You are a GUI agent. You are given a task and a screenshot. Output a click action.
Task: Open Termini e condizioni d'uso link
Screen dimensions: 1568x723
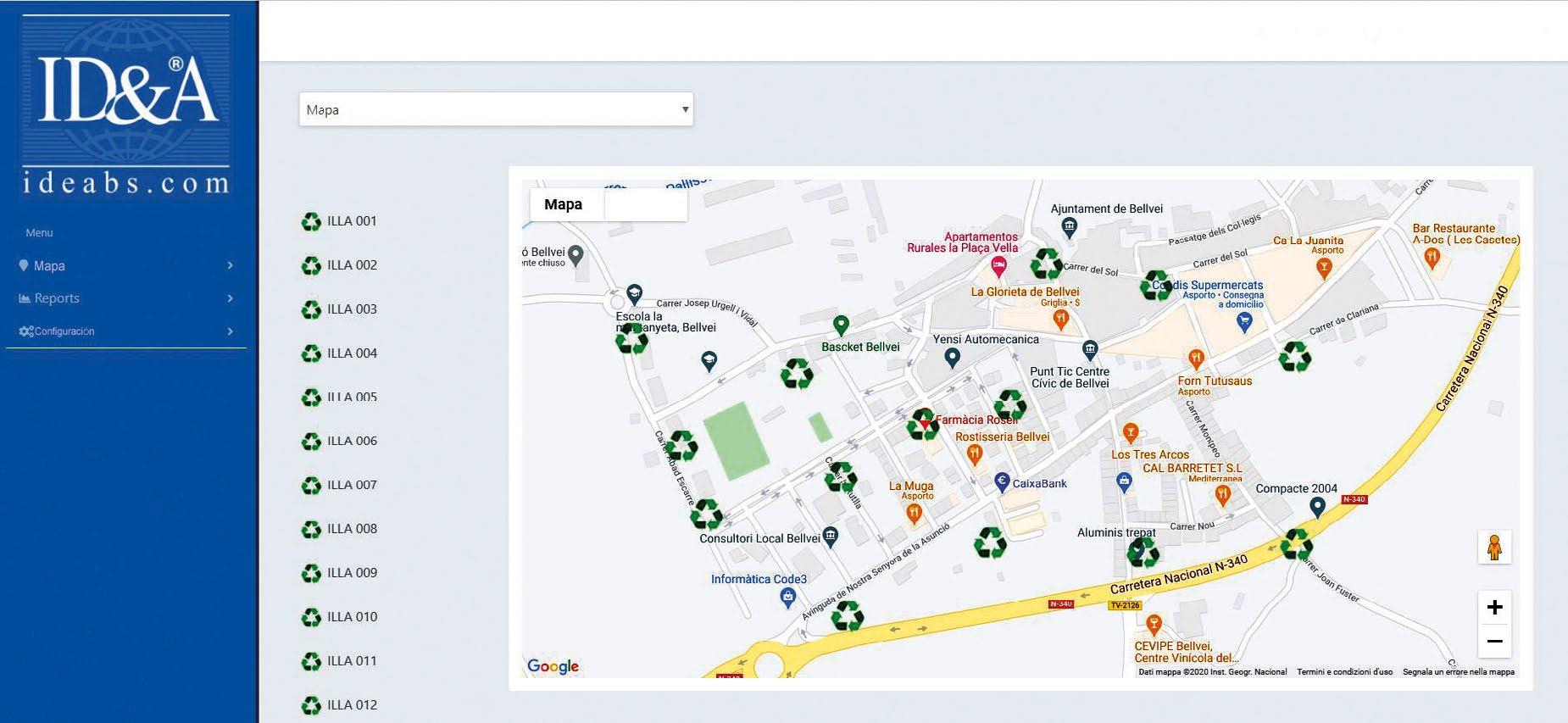(x=1344, y=672)
